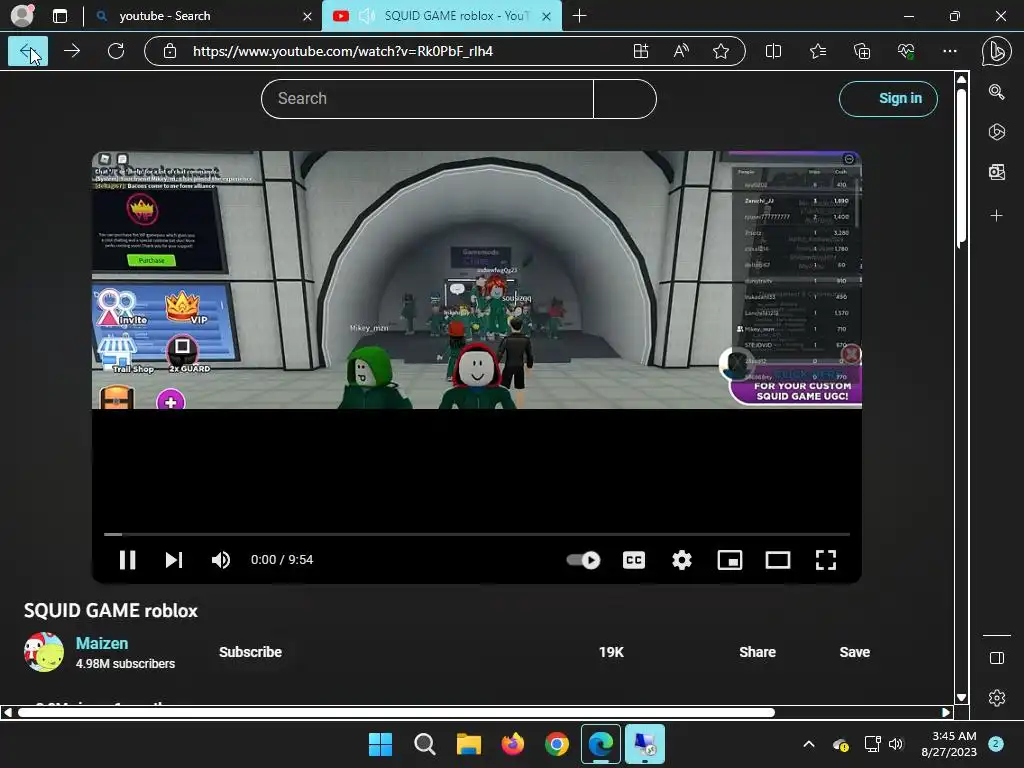Click the video title SQUID GAME roblox
The image size is (1024, 768).
(110, 611)
